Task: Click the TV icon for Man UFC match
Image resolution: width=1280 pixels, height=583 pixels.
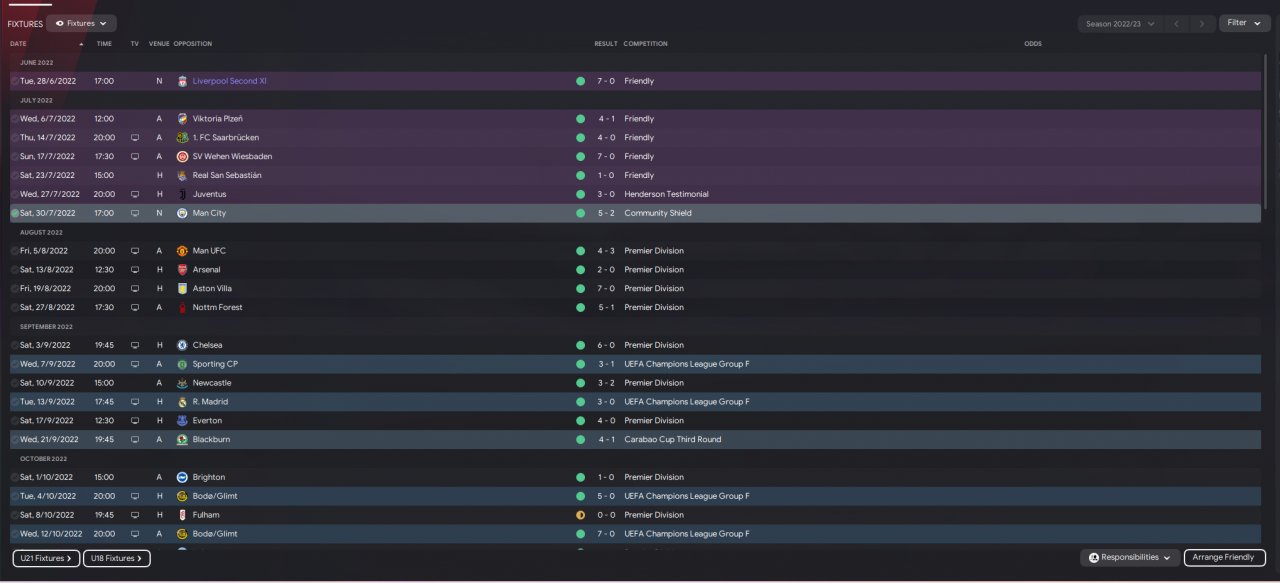Action: pyautogui.click(x=135, y=251)
